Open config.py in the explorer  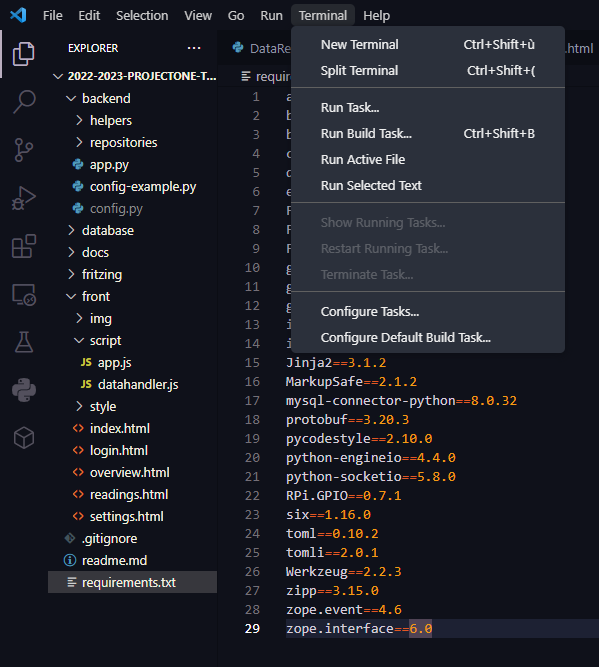(116, 208)
